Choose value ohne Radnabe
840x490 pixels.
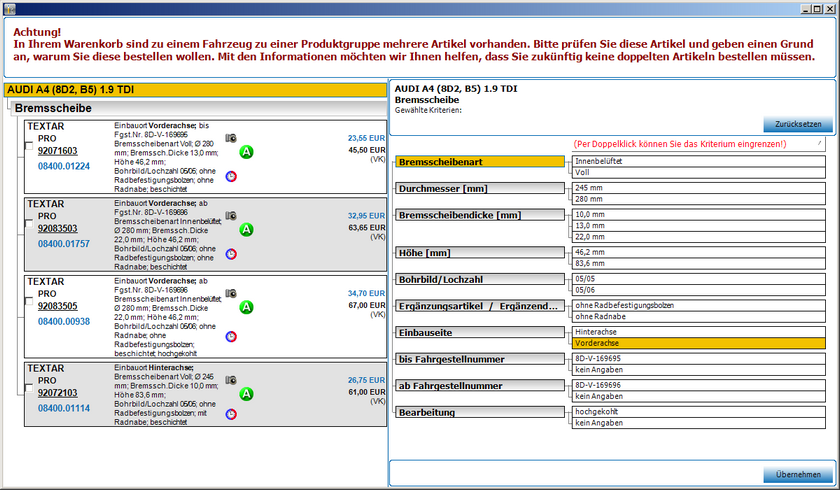[699, 316]
